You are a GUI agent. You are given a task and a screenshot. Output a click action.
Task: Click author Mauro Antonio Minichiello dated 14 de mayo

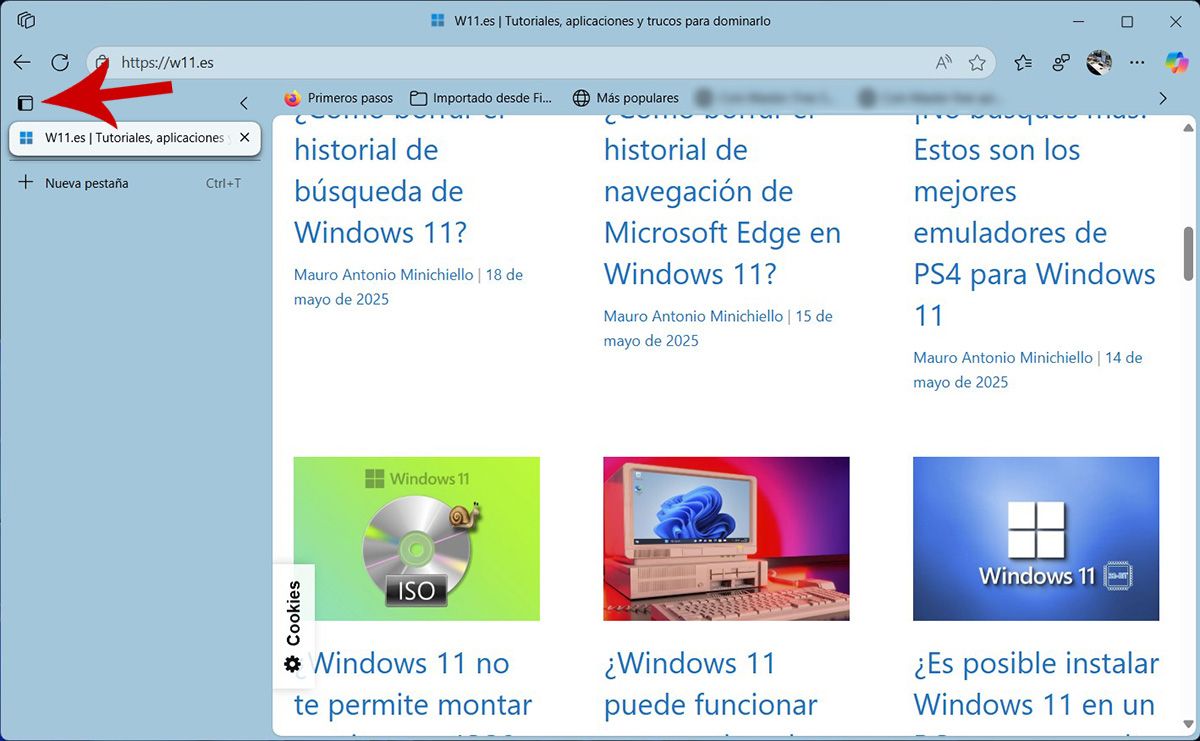pos(1003,357)
